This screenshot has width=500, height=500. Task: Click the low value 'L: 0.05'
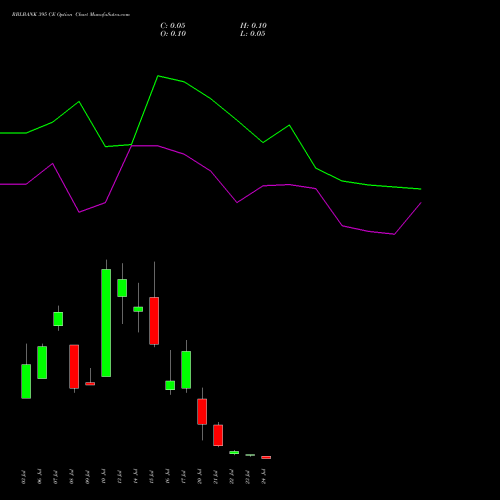coord(253,34)
